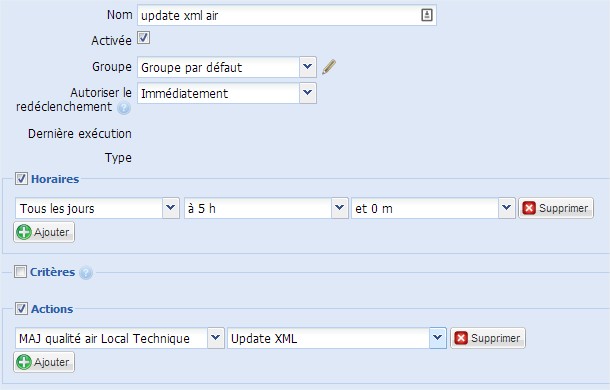The image size is (610, 390).
Task: Toggle the Actions section checkbox
Action: [21, 309]
